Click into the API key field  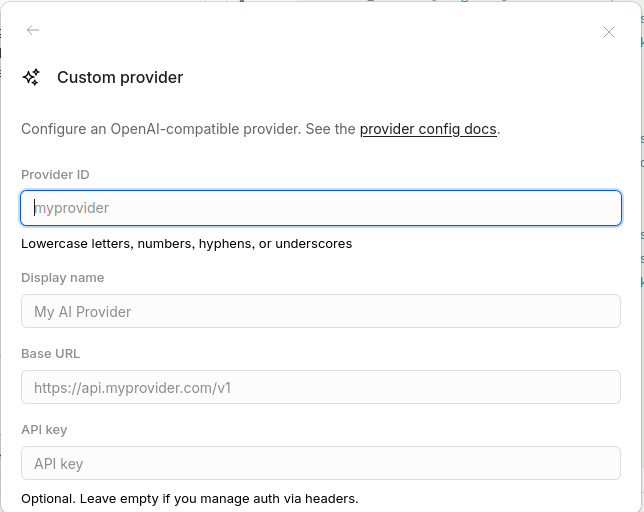[x=321, y=463]
